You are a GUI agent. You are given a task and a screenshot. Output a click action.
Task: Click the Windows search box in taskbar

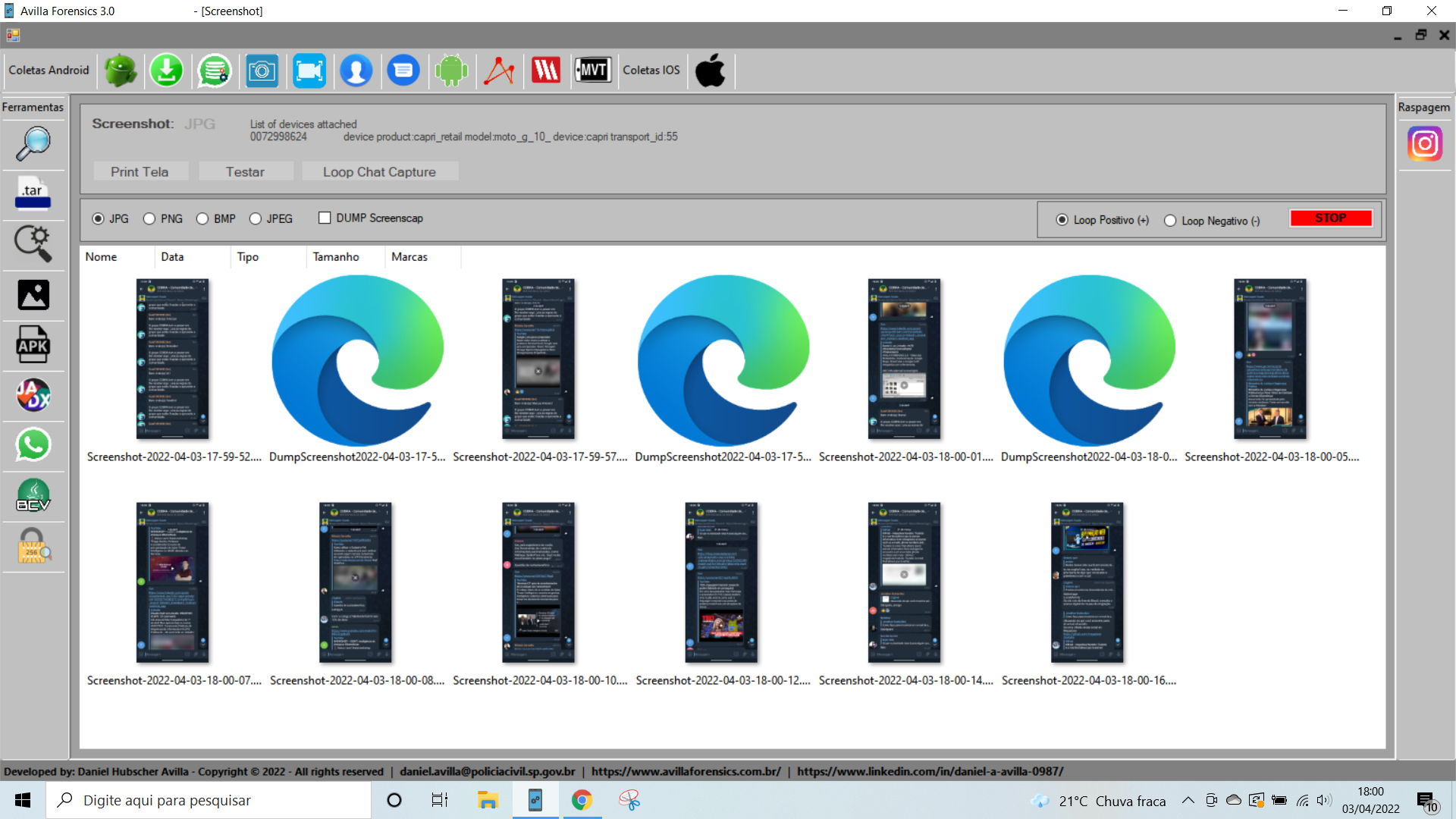(209, 800)
